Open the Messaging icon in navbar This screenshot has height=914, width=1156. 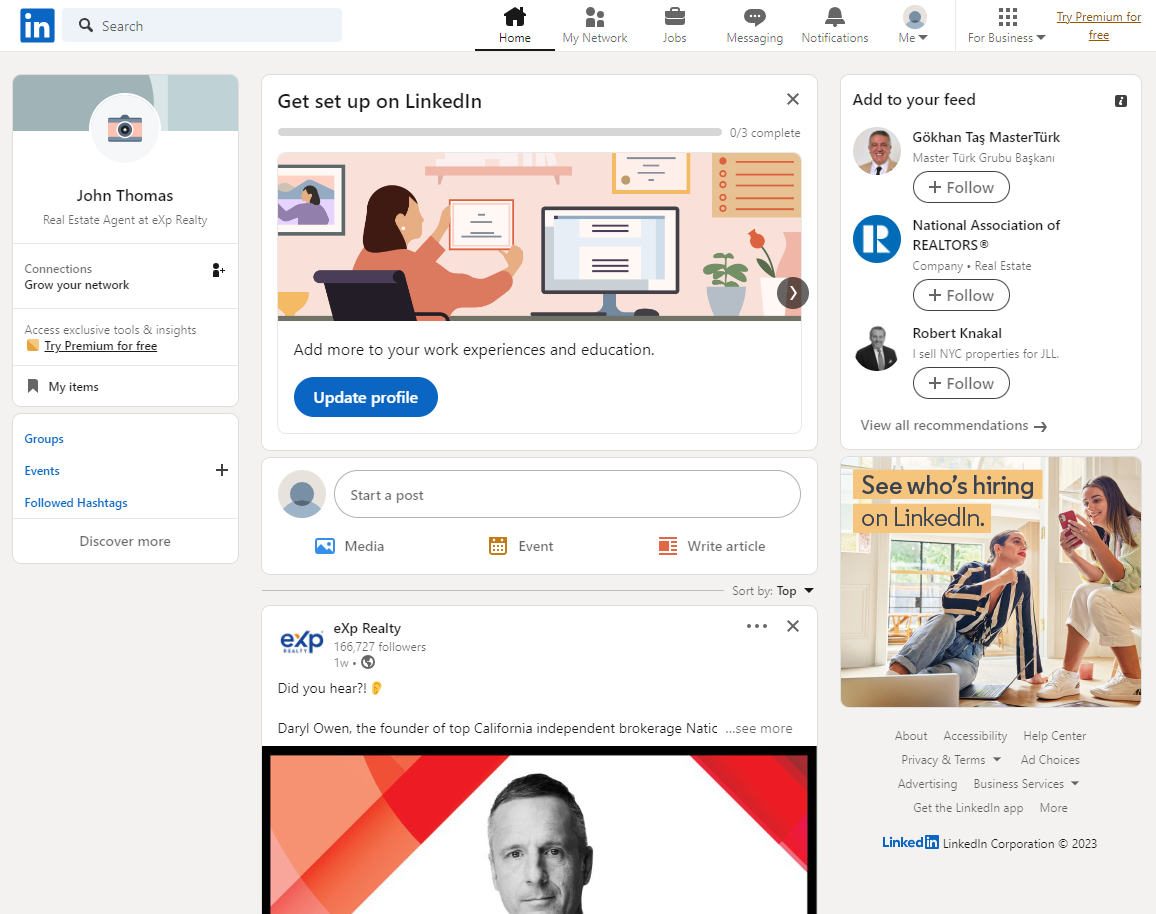pyautogui.click(x=754, y=18)
